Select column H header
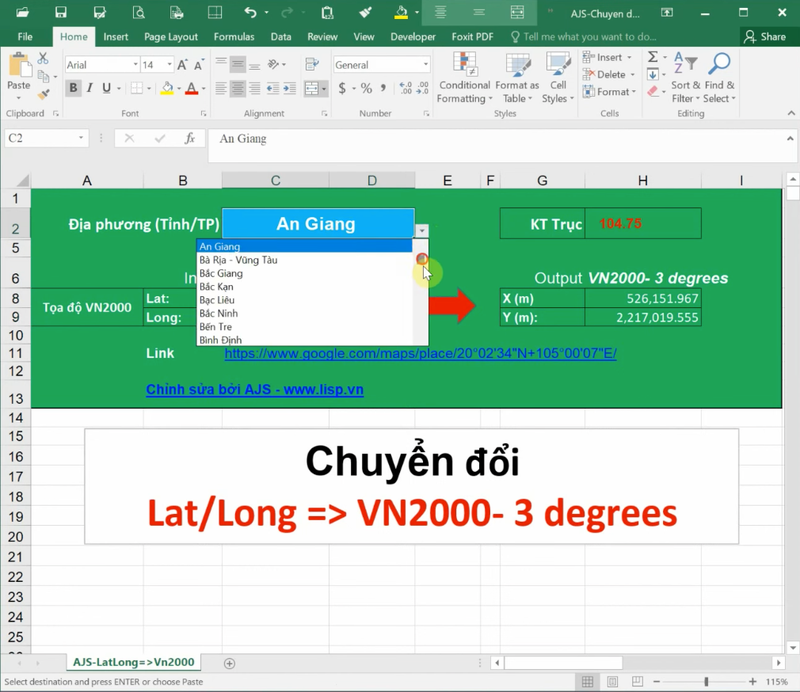This screenshot has width=800, height=692. pyautogui.click(x=643, y=181)
